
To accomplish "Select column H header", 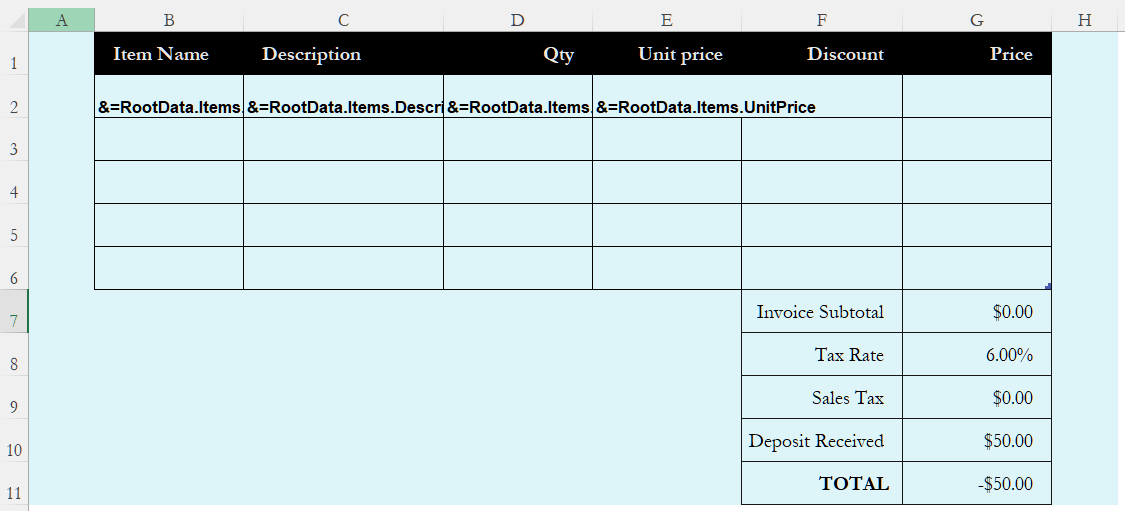I will pos(1084,20).
